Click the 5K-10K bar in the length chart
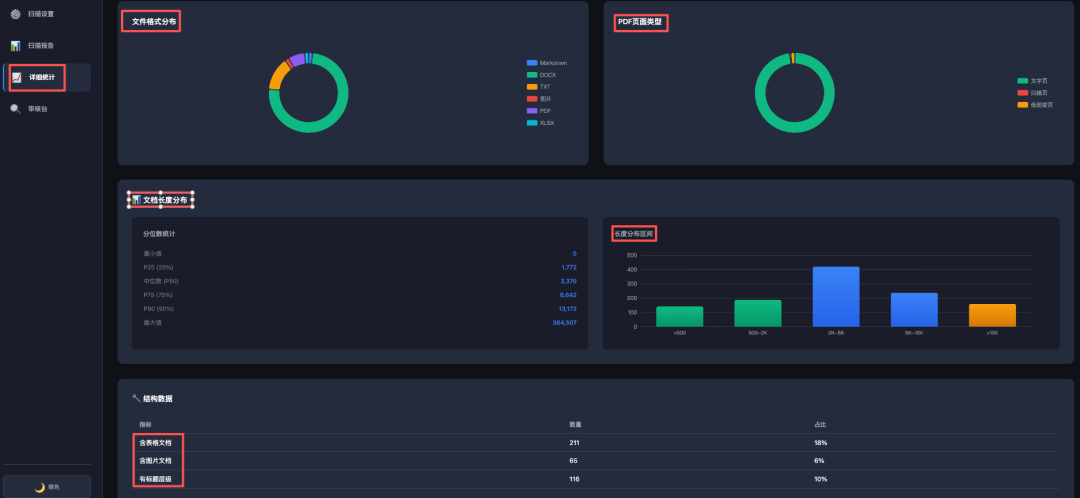1080x498 pixels. 914,310
